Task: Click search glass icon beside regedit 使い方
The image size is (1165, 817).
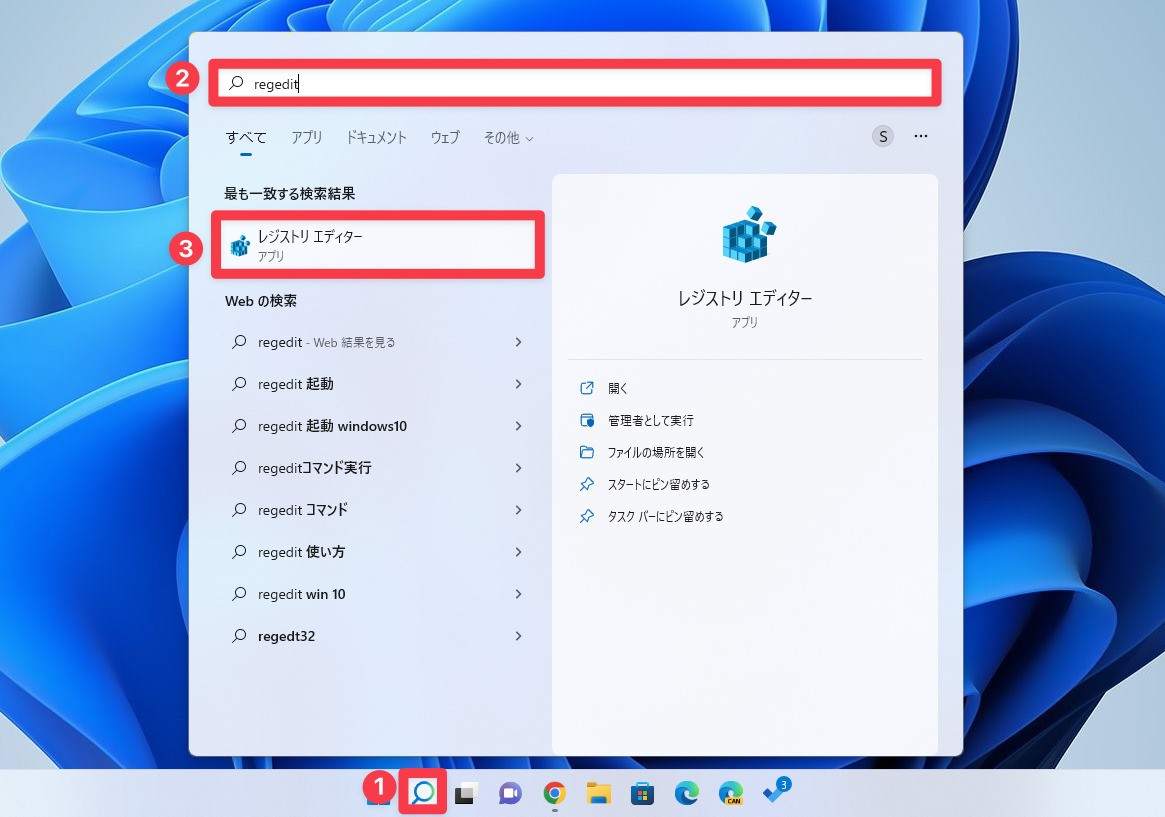Action: point(239,552)
